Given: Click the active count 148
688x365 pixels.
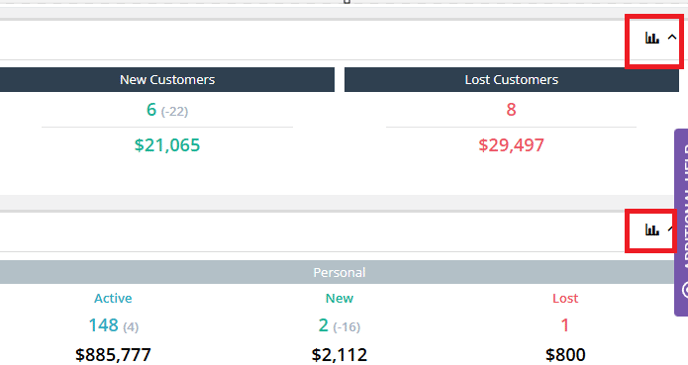Looking at the screenshot, I should pyautogui.click(x=104, y=326).
